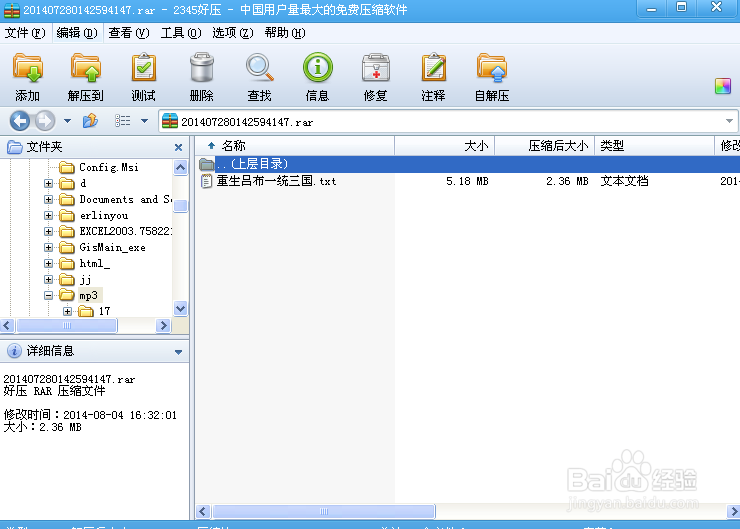Open the 编辑(E) menu

pos(77,33)
